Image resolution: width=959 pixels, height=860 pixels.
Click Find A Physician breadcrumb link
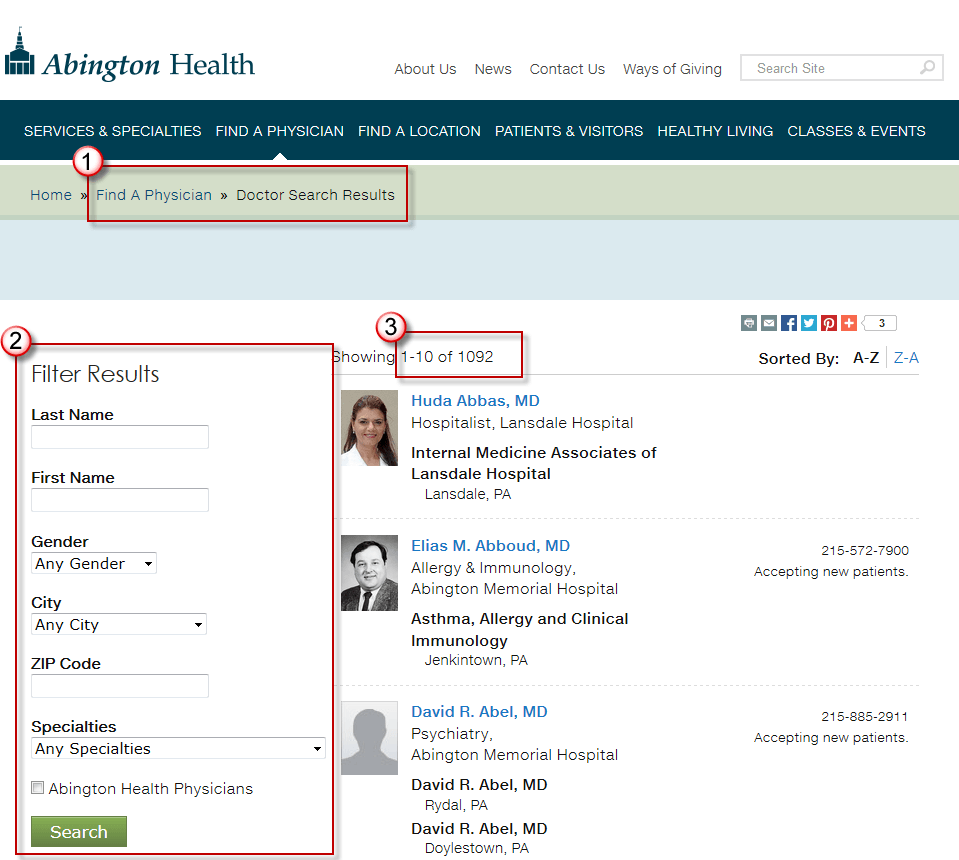(154, 195)
